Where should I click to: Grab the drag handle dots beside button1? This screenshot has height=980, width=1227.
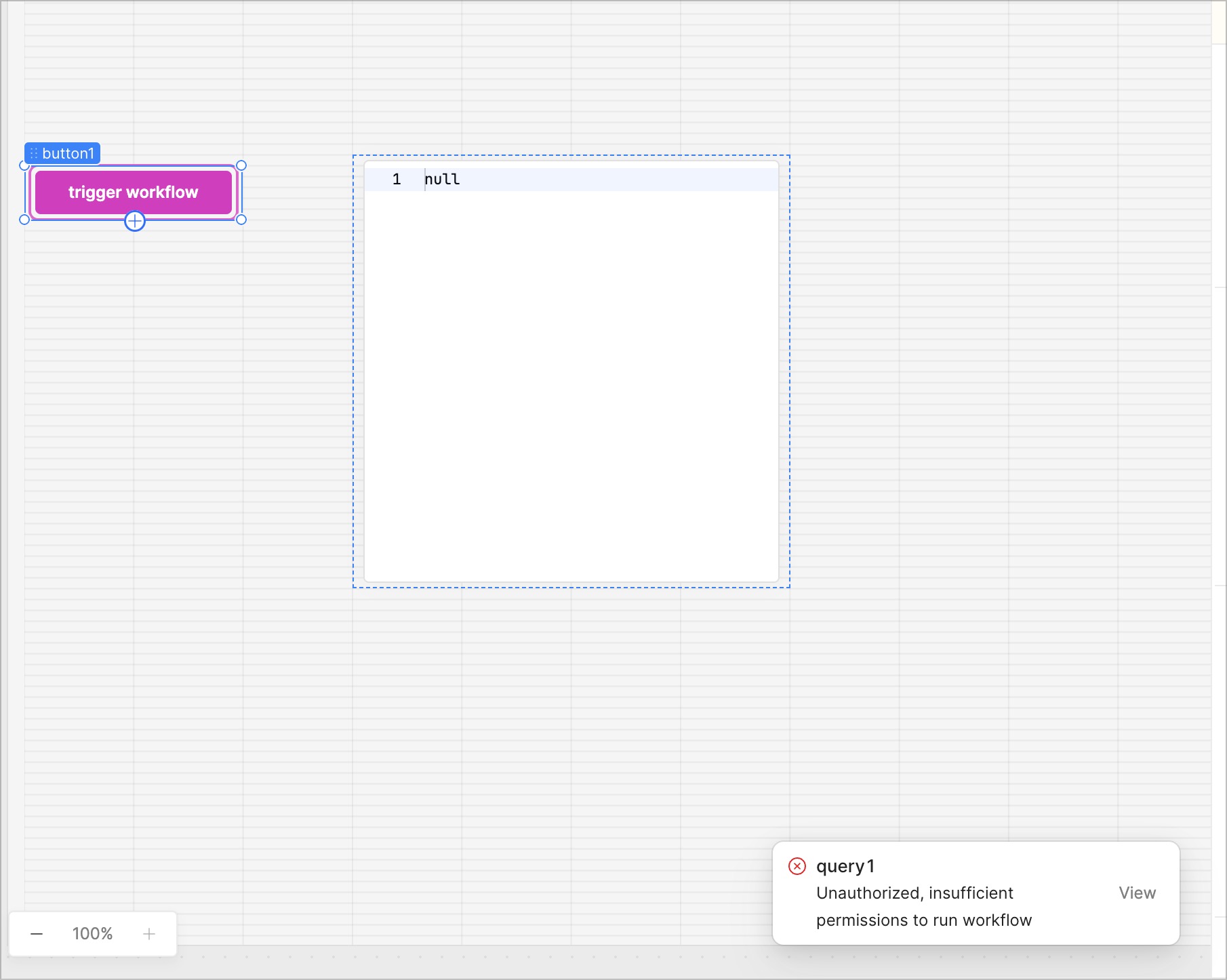(34, 154)
